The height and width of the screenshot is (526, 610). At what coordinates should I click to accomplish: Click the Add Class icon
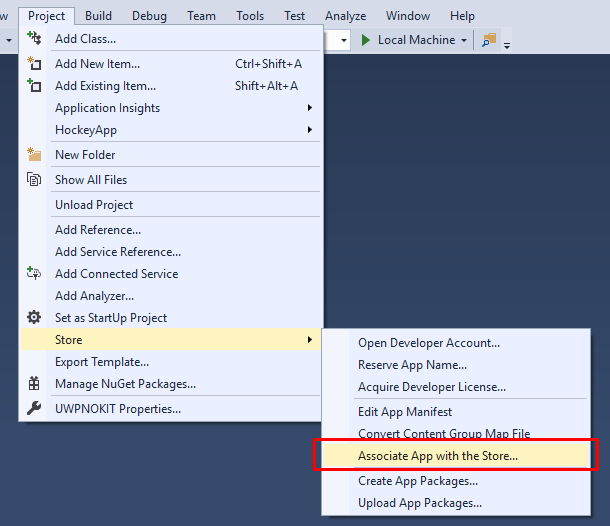click(x=34, y=38)
